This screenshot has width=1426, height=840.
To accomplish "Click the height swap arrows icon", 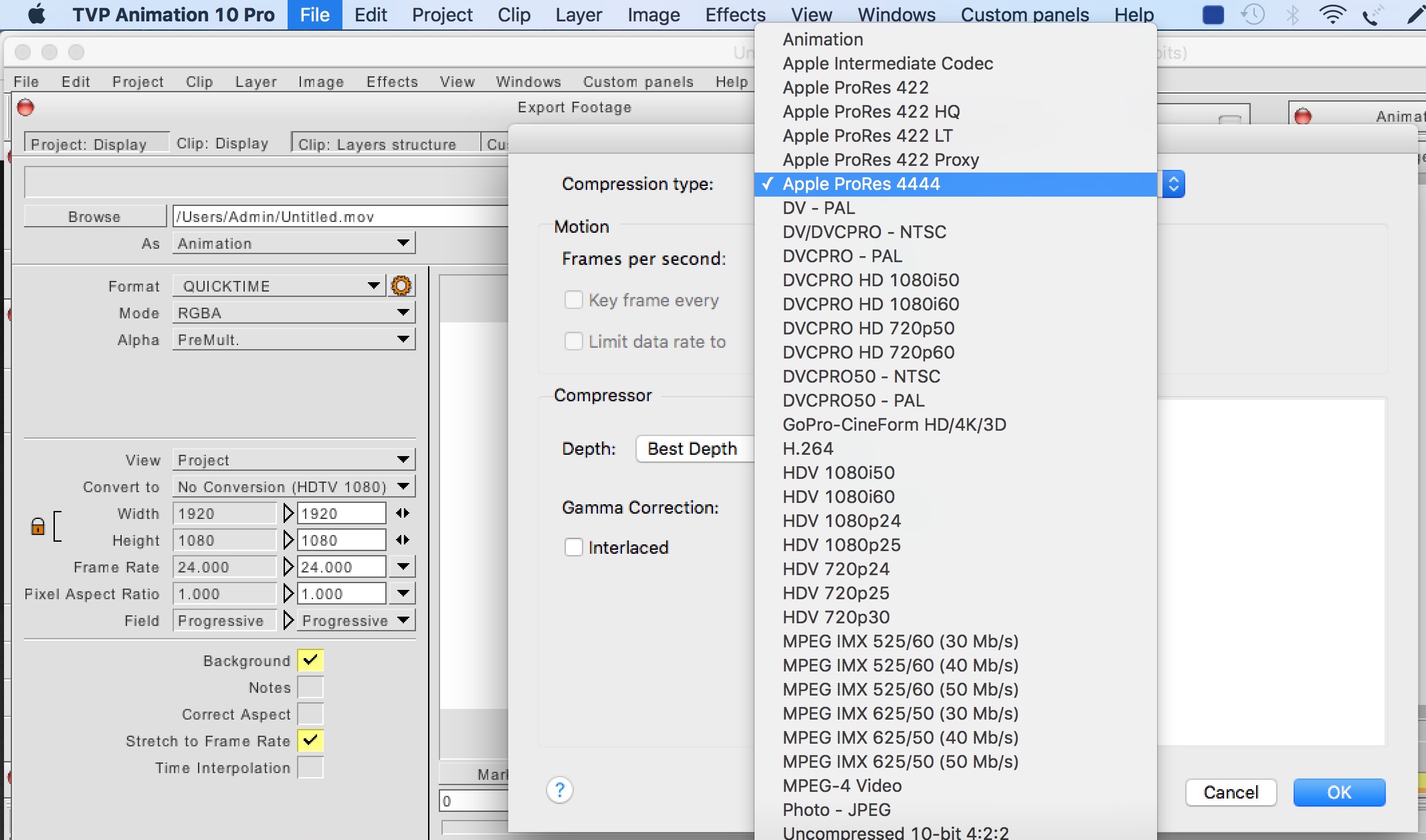I will [x=403, y=540].
